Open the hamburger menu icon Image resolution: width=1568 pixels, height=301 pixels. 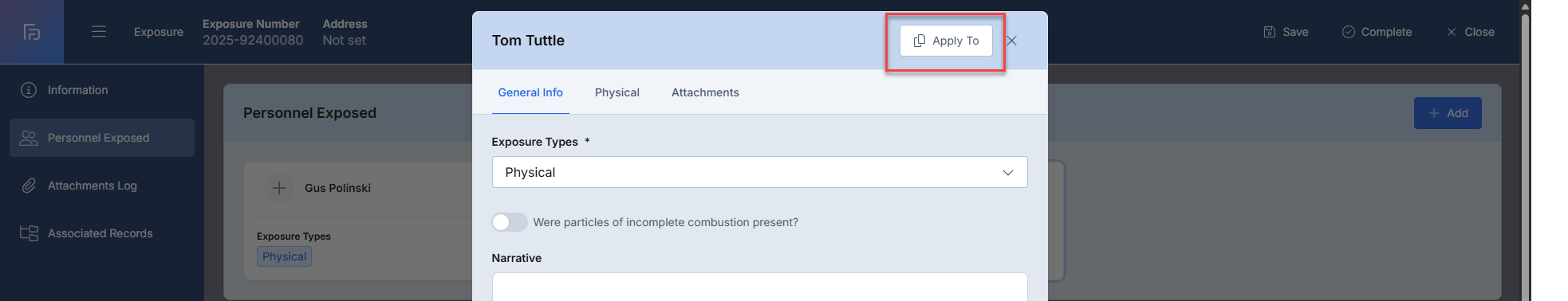pos(99,32)
